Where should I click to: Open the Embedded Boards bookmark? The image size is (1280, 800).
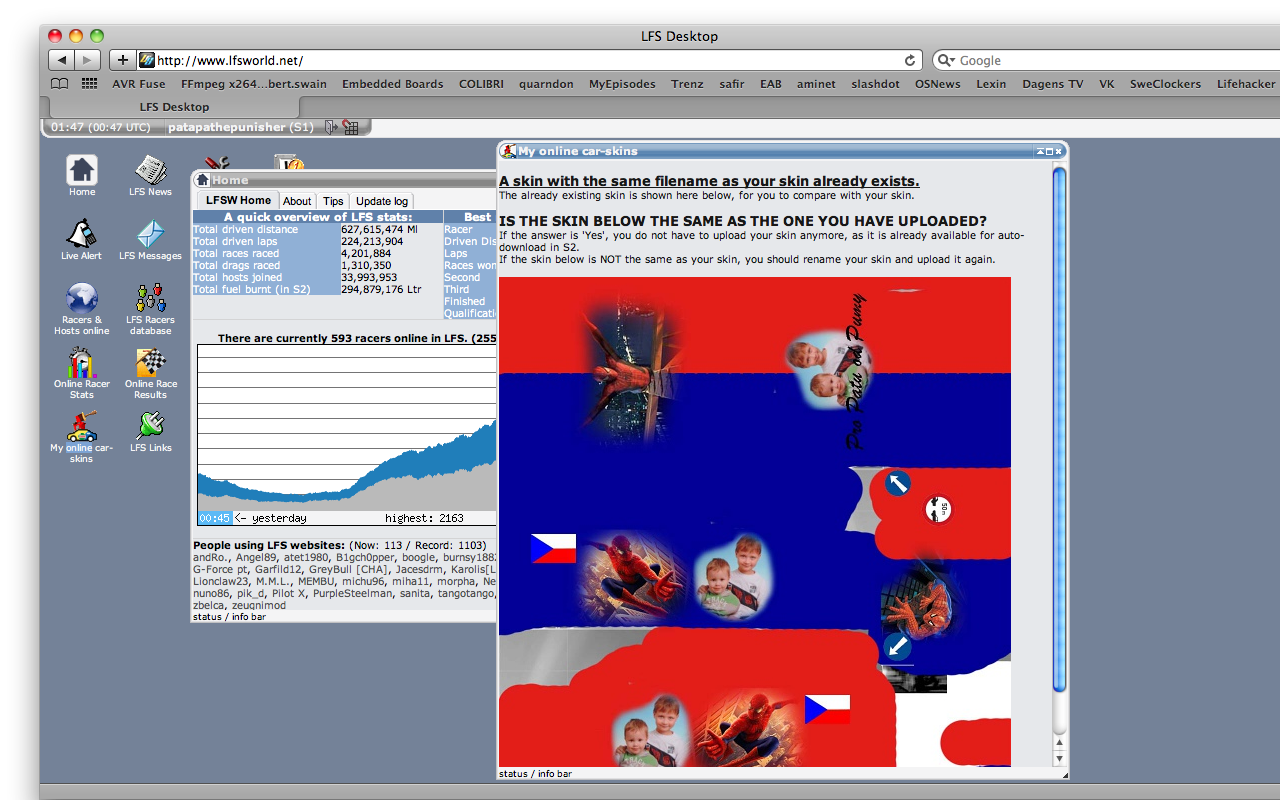coord(393,84)
